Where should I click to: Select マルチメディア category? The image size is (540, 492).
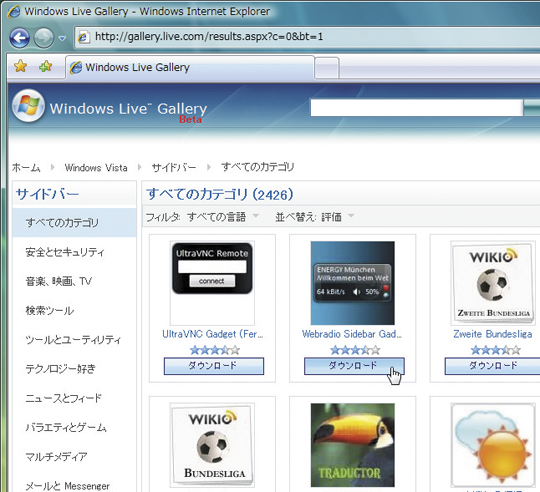(56, 457)
